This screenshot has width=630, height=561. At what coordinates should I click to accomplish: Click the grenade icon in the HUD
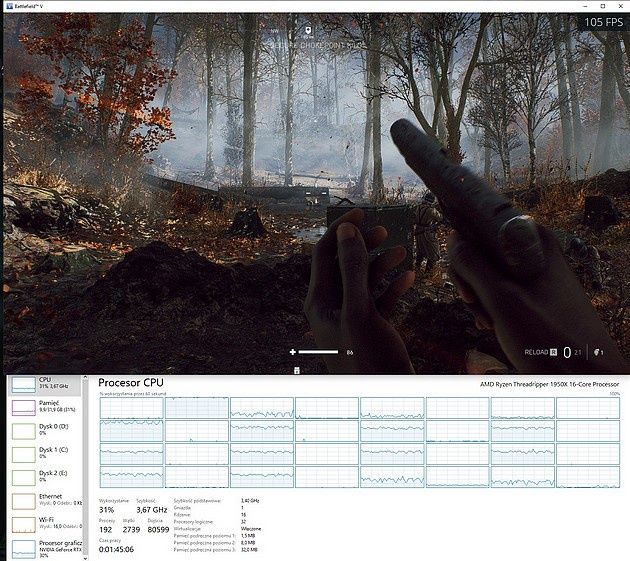(597, 352)
